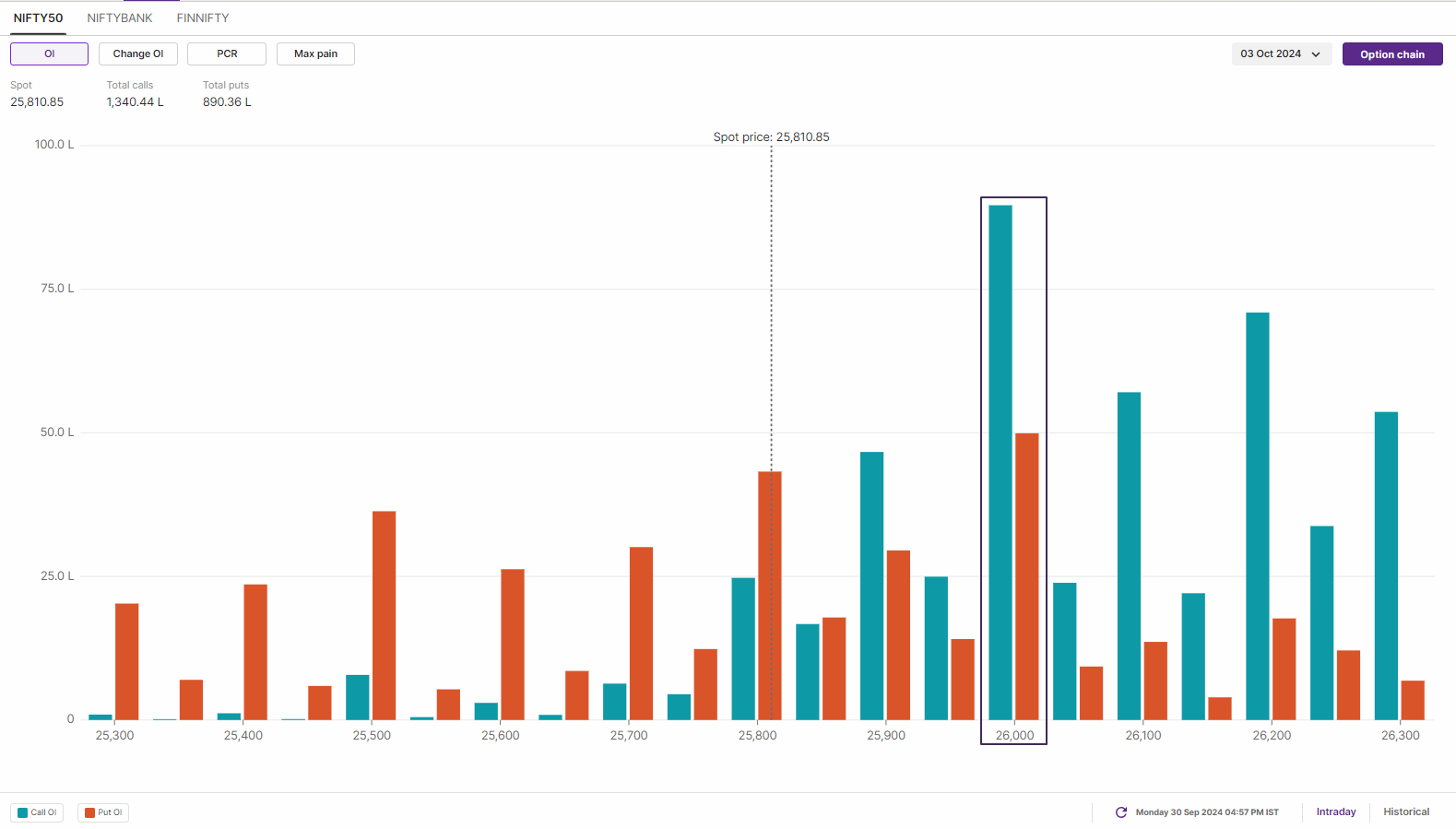Click the Call OI teal color swatch
Image resolution: width=1456 pixels, height=829 pixels.
coord(22,812)
